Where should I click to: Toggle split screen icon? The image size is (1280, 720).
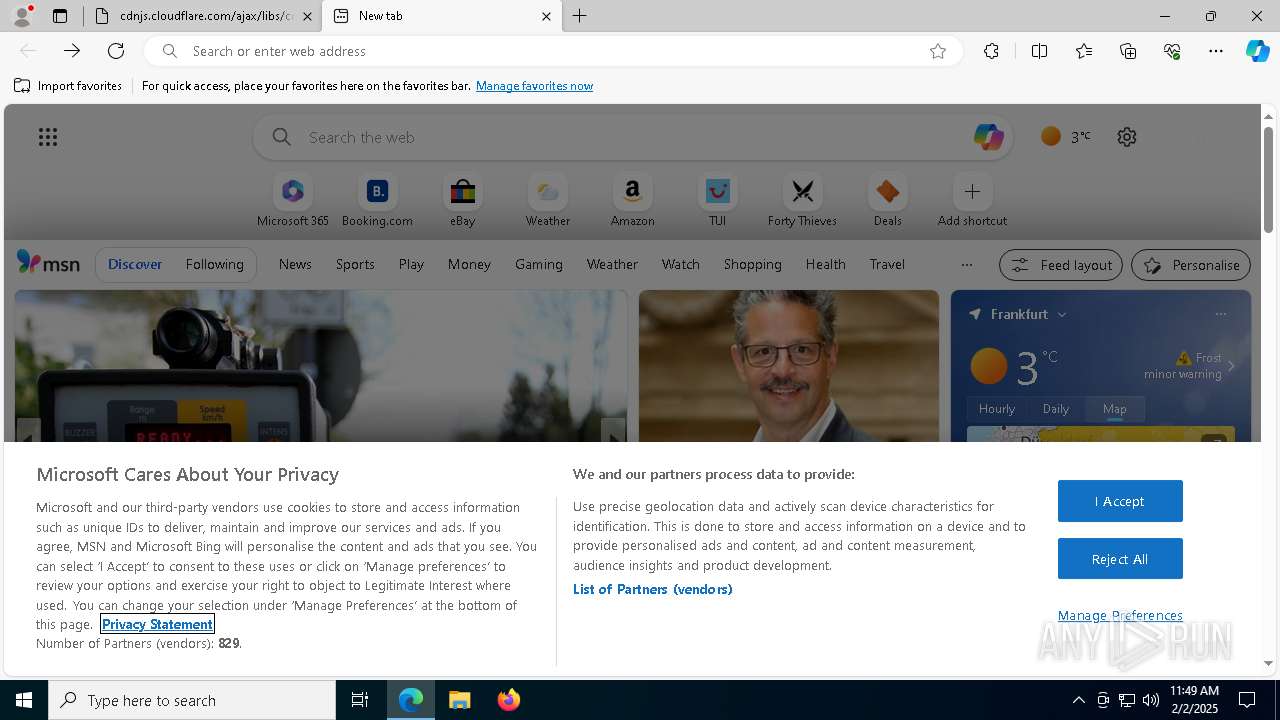click(x=1039, y=51)
